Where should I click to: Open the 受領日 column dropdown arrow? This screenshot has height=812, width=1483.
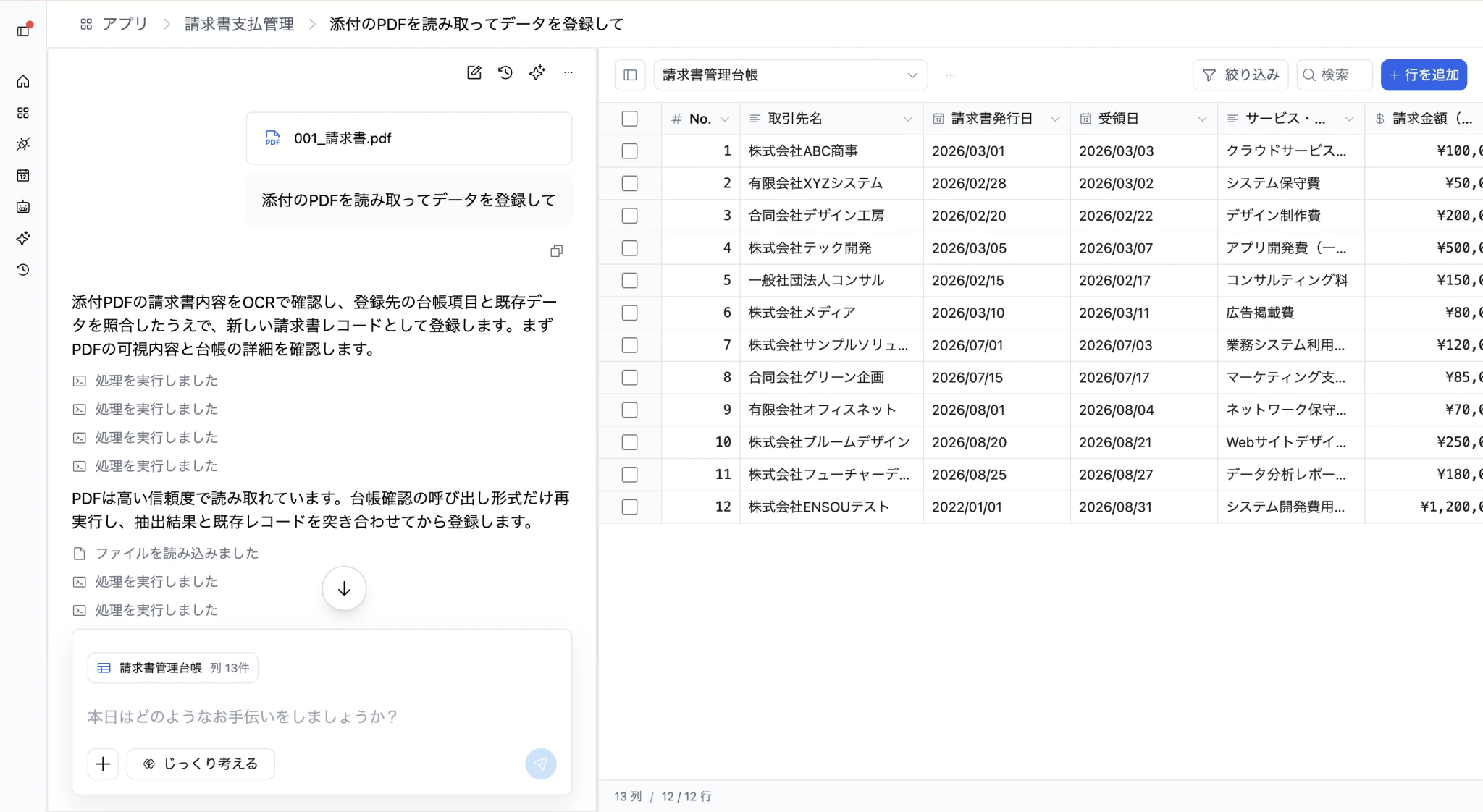[1202, 119]
